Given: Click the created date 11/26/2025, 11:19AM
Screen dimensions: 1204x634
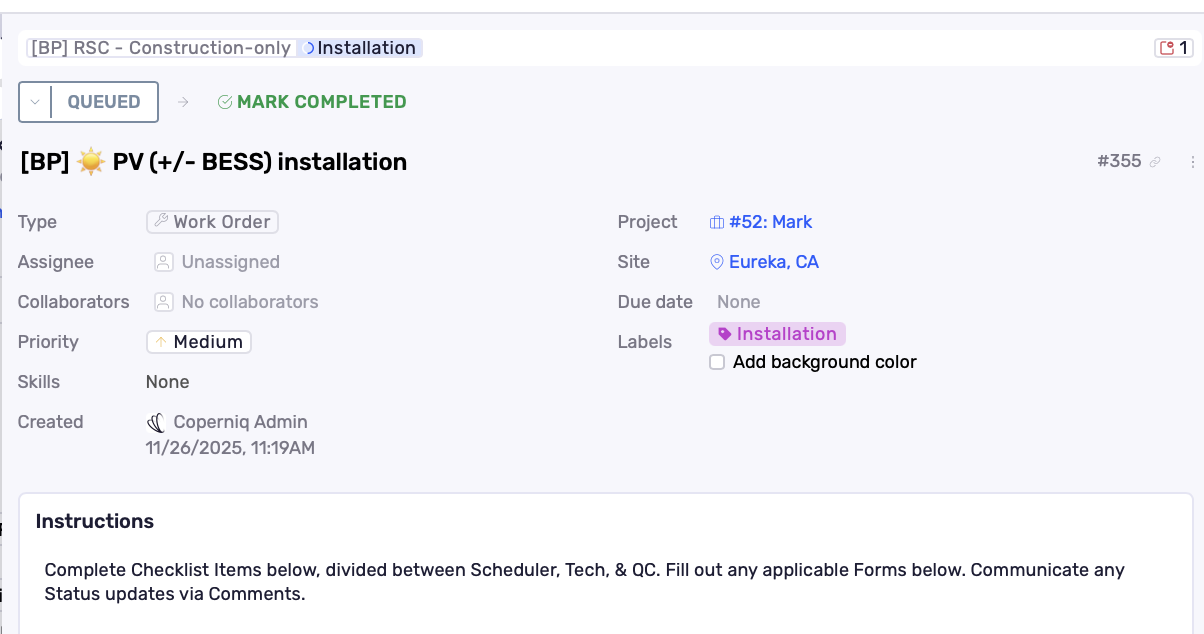Looking at the screenshot, I should pos(230,448).
